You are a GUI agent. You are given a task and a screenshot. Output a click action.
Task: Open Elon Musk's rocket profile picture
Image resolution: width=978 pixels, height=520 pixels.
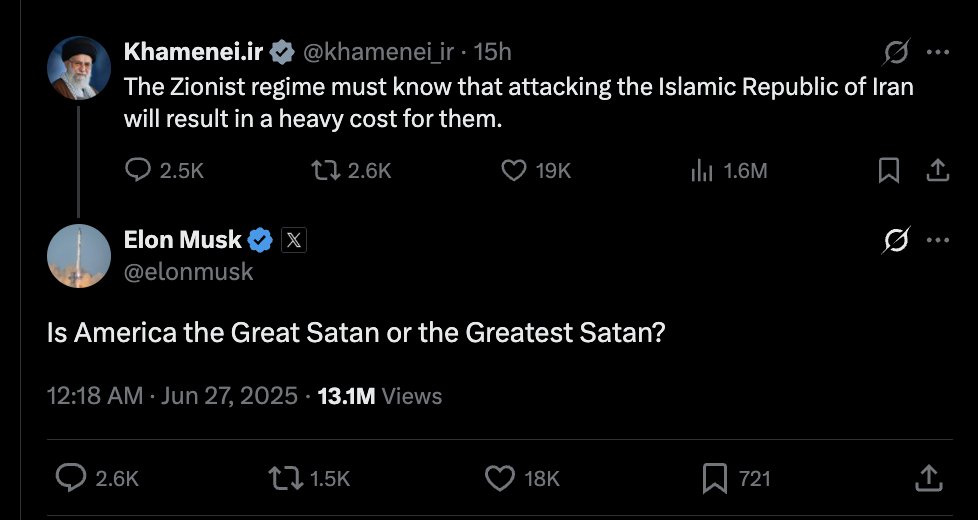tap(79, 256)
